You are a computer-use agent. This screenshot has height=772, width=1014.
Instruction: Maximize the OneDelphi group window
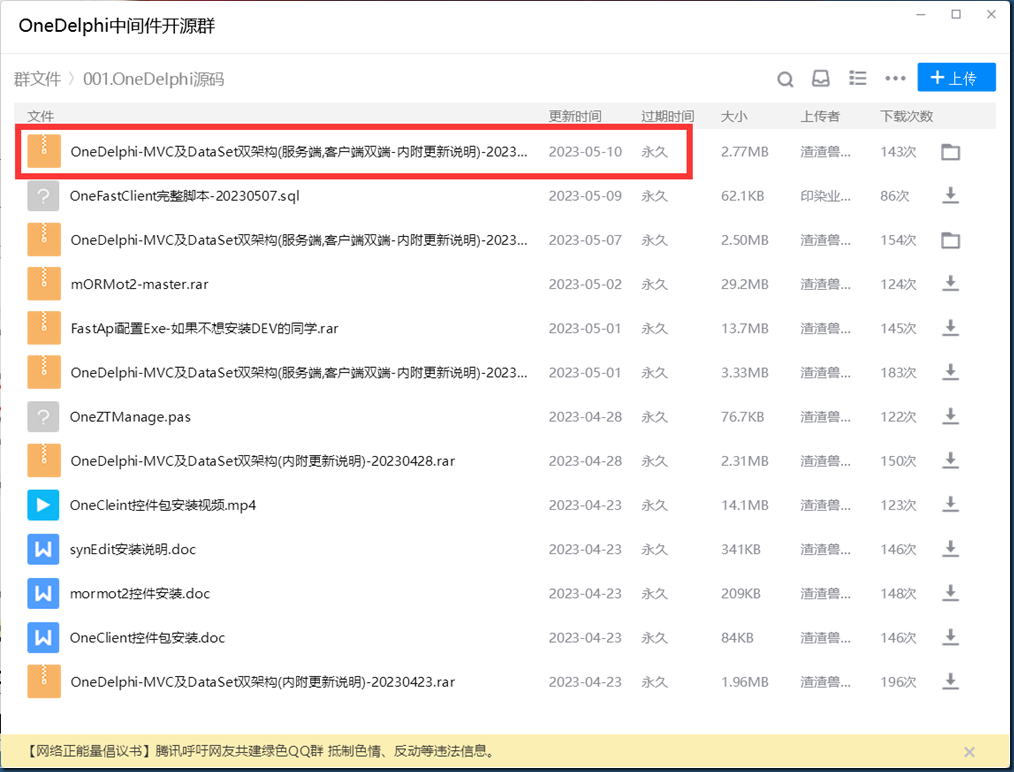[956, 14]
